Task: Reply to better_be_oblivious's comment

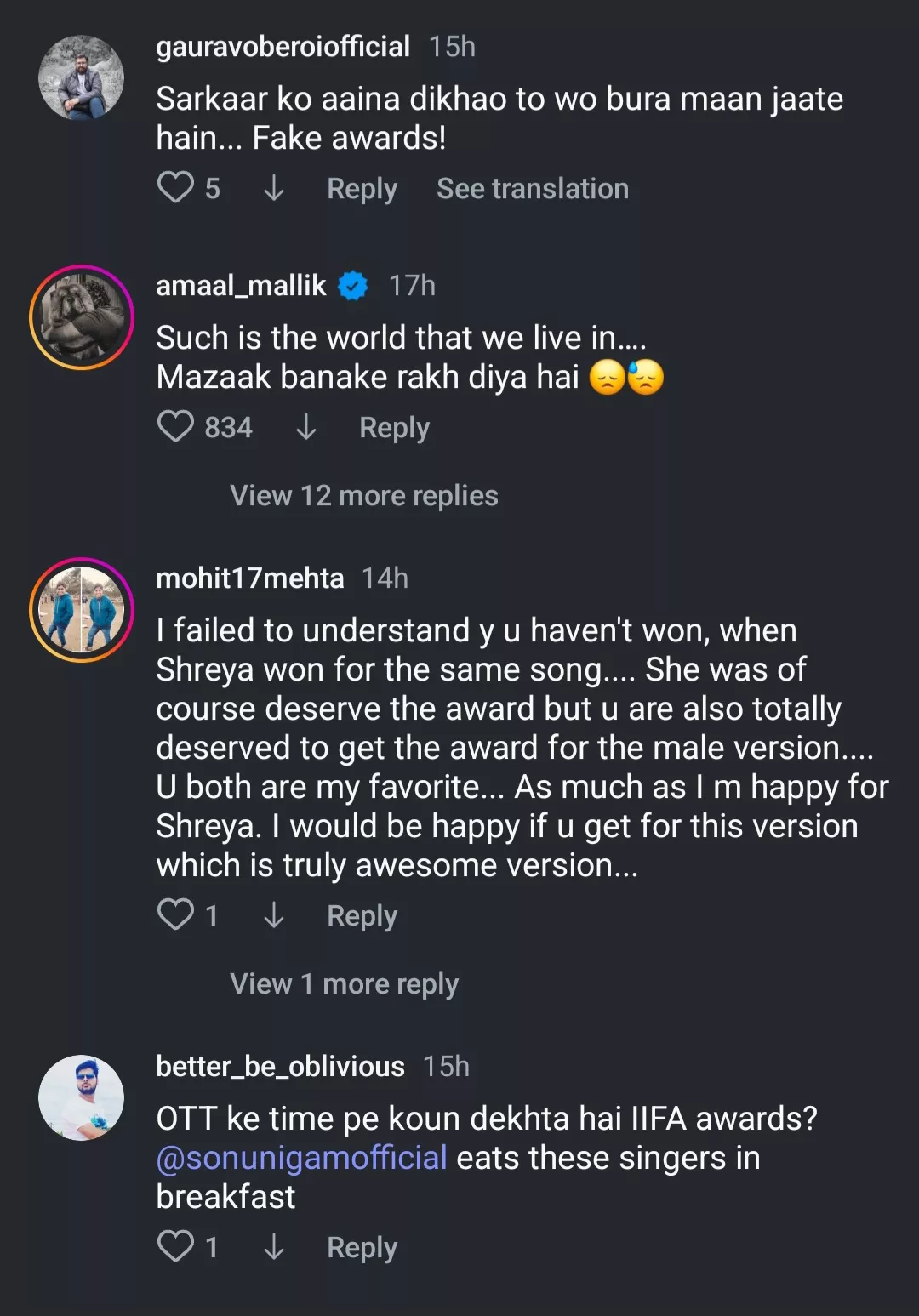Action: 362,1247
